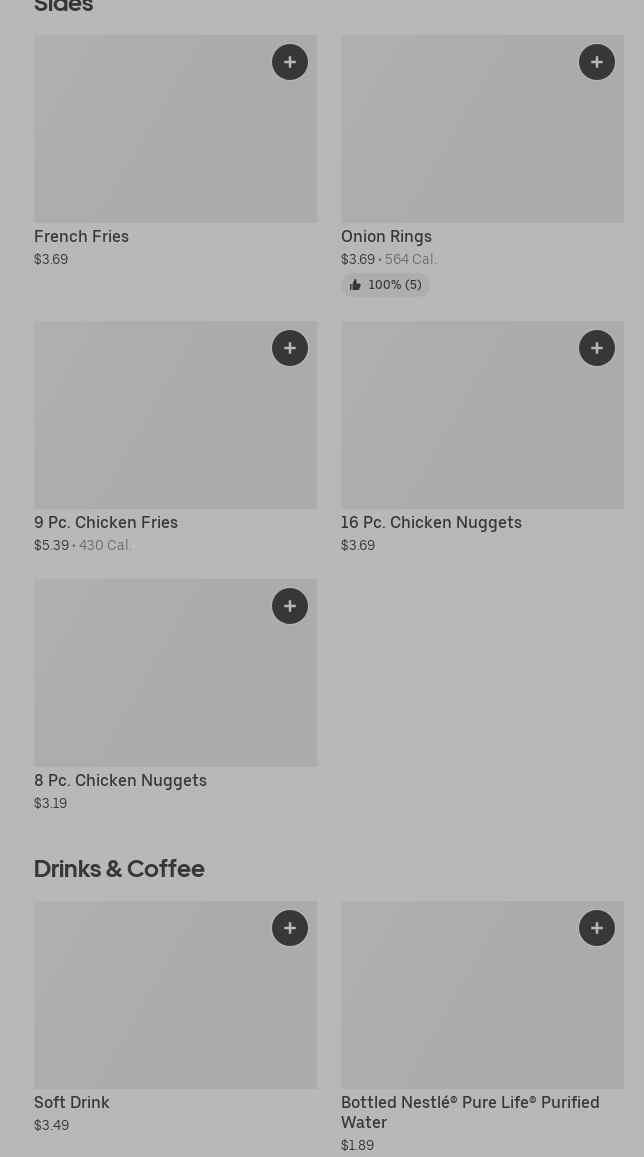Open the Onion Rings item name

[386, 237]
